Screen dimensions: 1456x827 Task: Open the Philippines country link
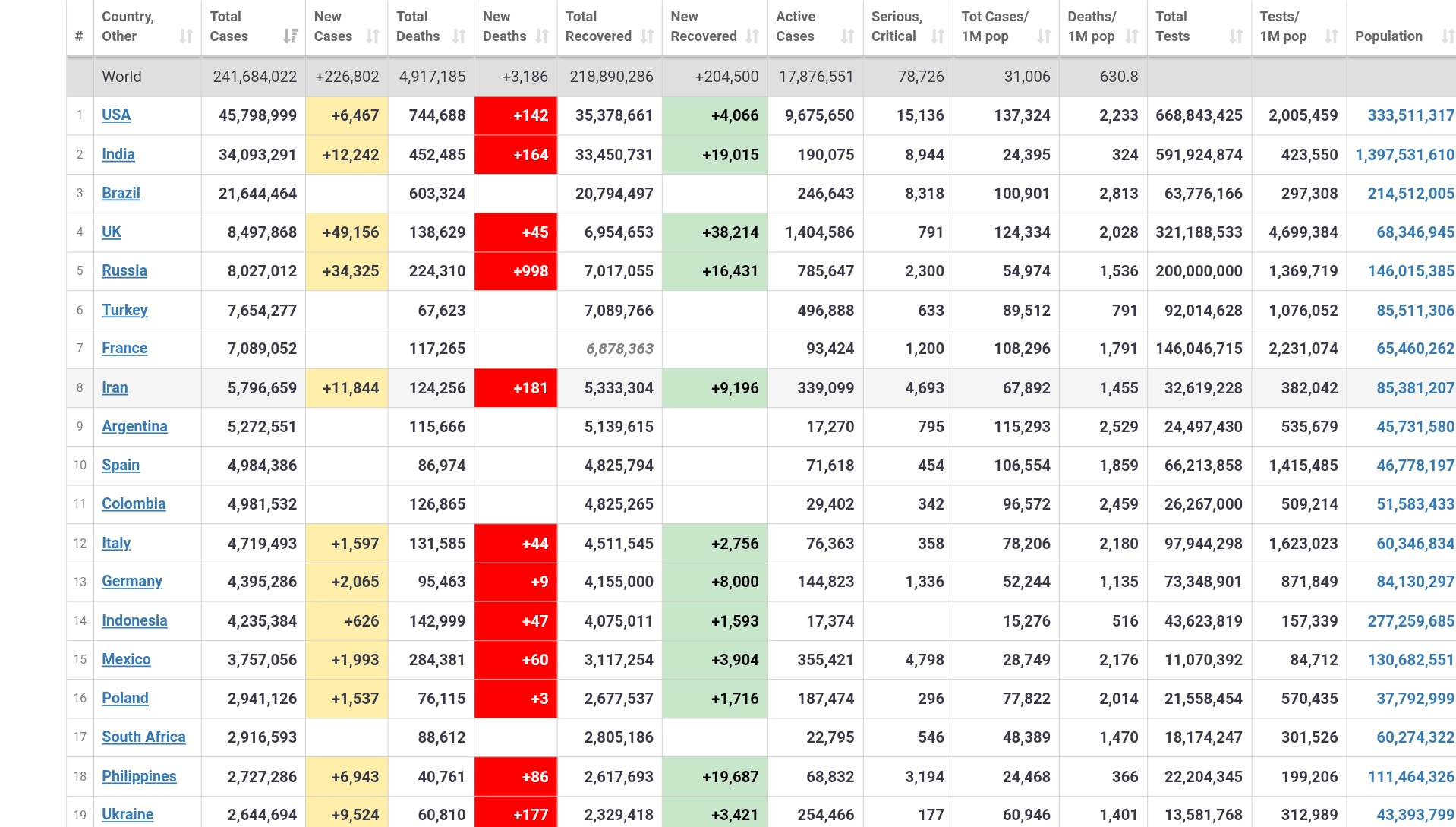(139, 776)
